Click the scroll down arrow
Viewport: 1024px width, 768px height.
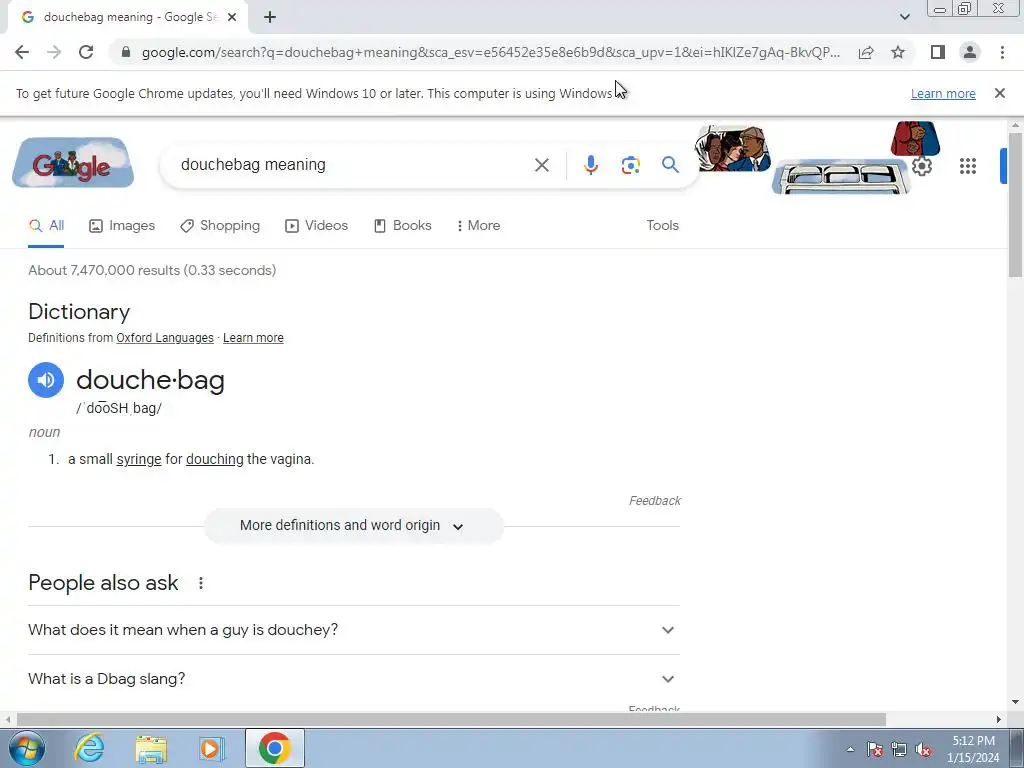pos(1015,702)
